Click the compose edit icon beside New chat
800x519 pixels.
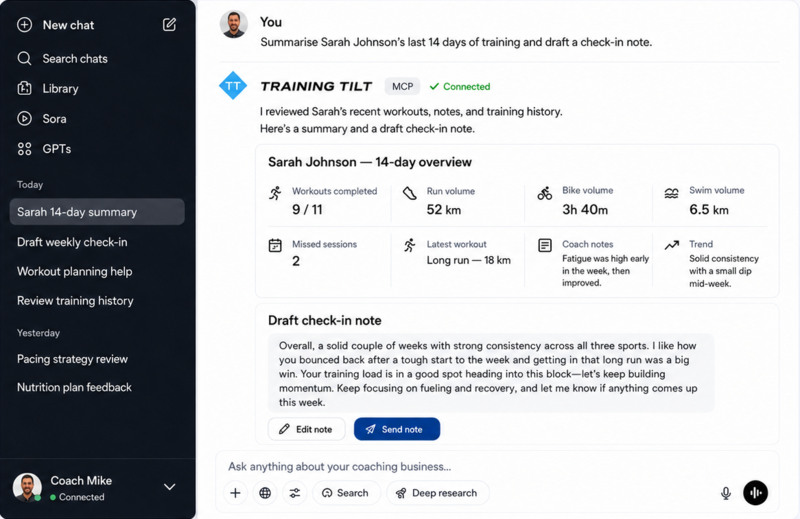(x=169, y=24)
